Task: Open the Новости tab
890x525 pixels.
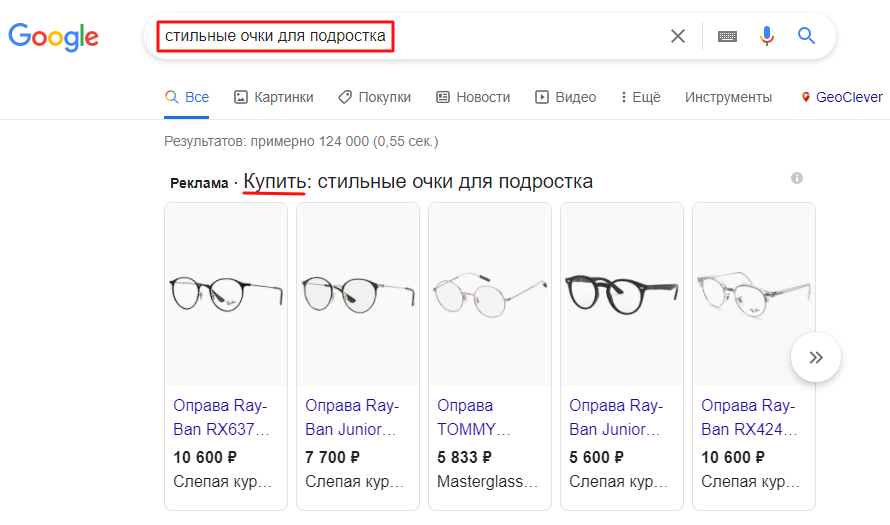Action: tap(473, 97)
